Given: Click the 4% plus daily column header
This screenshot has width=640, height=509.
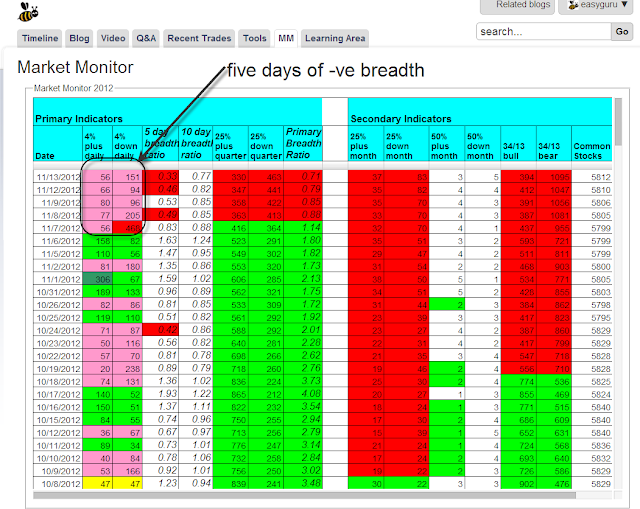Looking at the screenshot, I should point(98,144).
